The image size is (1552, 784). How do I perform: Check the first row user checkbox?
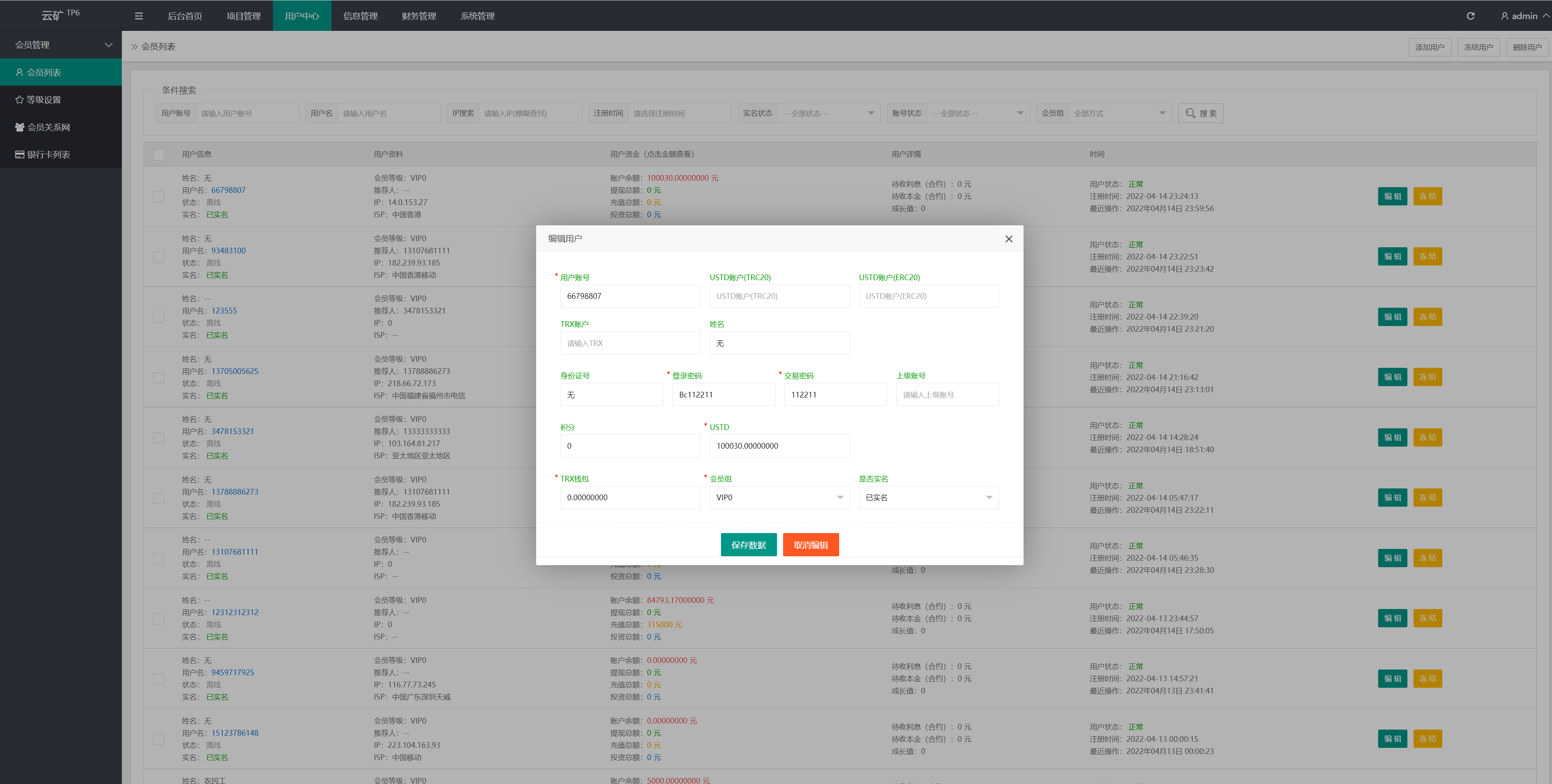159,197
